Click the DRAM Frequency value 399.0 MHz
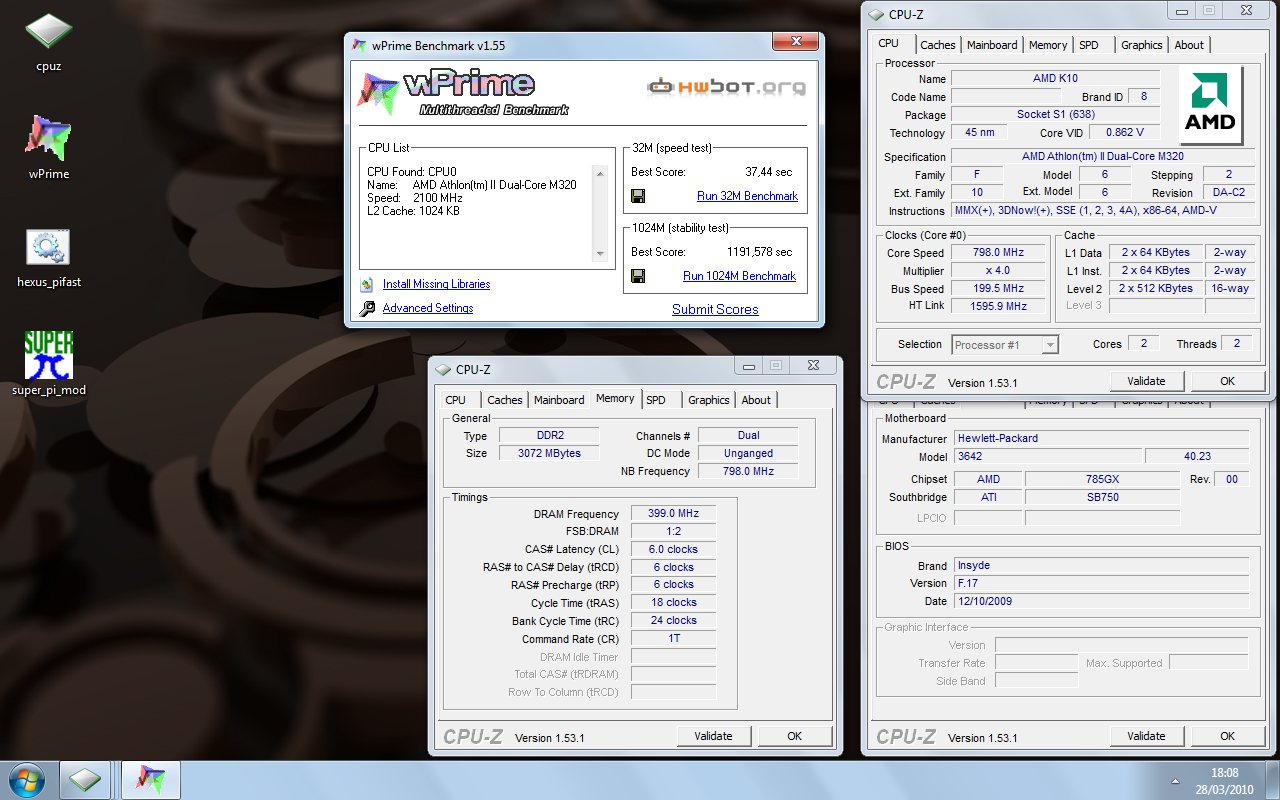 click(673, 514)
